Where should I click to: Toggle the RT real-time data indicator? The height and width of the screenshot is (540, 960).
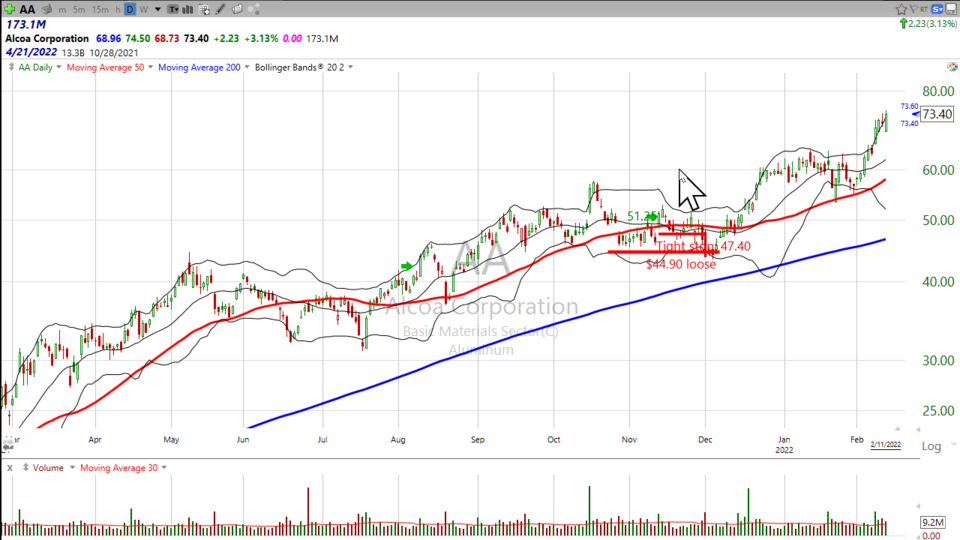924,9
